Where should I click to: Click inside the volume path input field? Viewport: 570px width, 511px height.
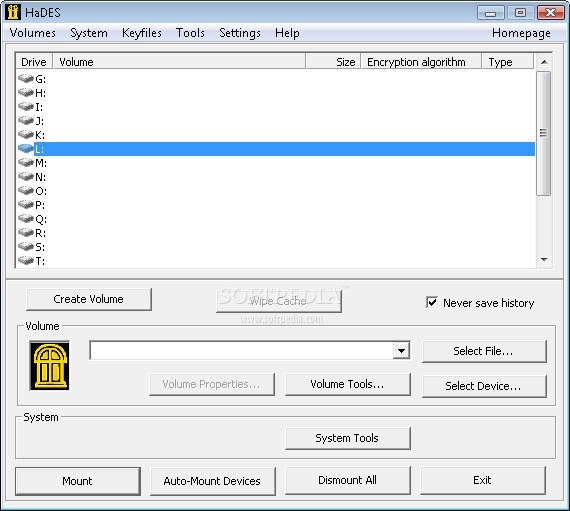point(241,351)
